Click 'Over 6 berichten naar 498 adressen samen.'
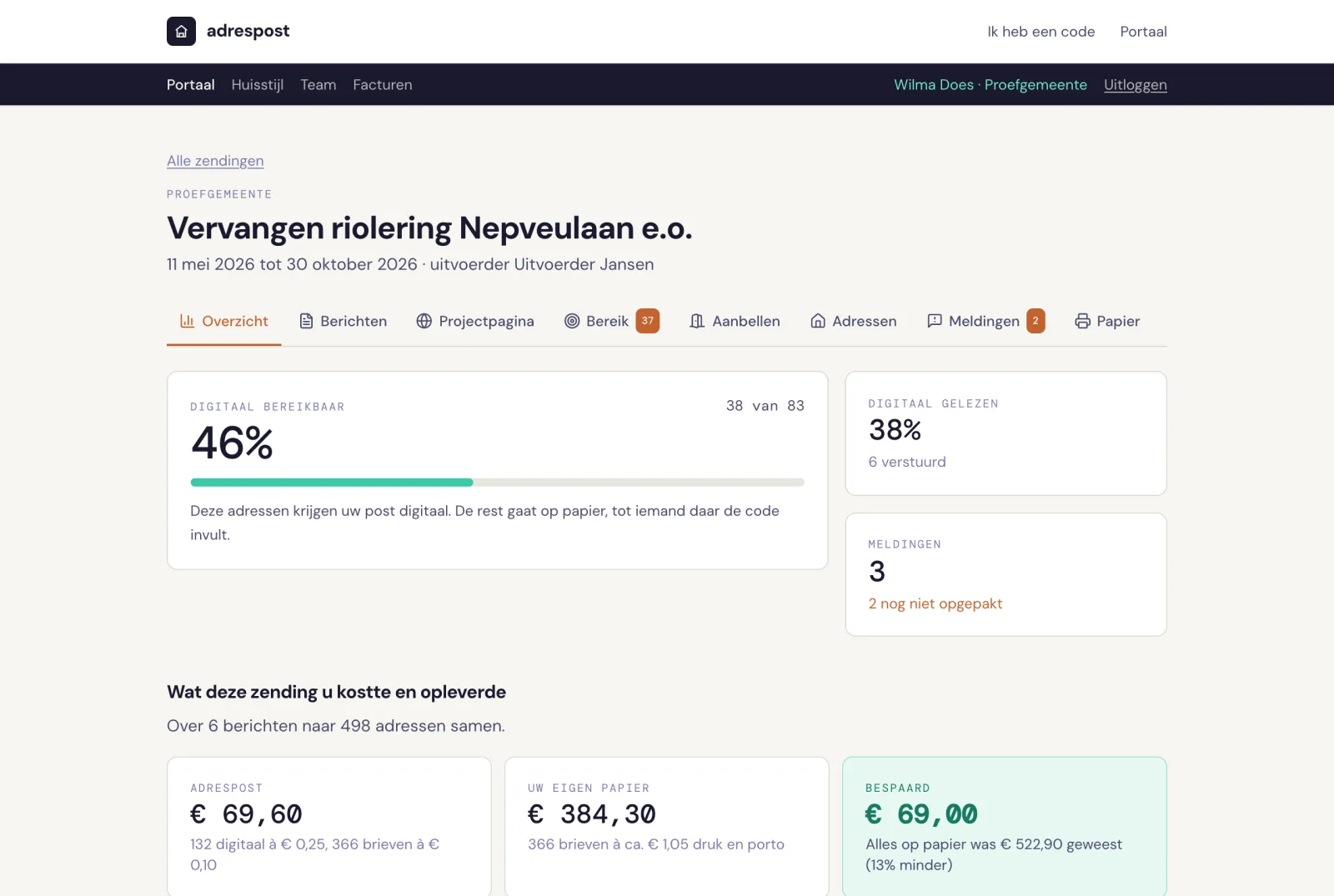 pyautogui.click(x=336, y=726)
